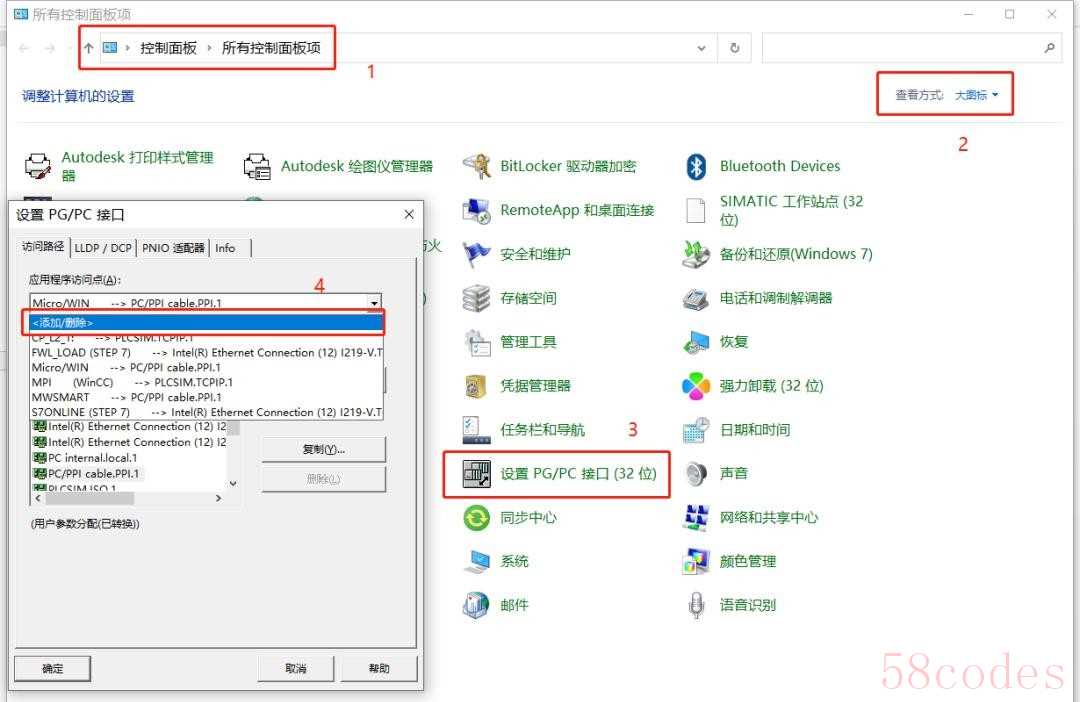This screenshot has width=1080, height=702.
Task: Click the back navigation arrow
Action: 24,48
